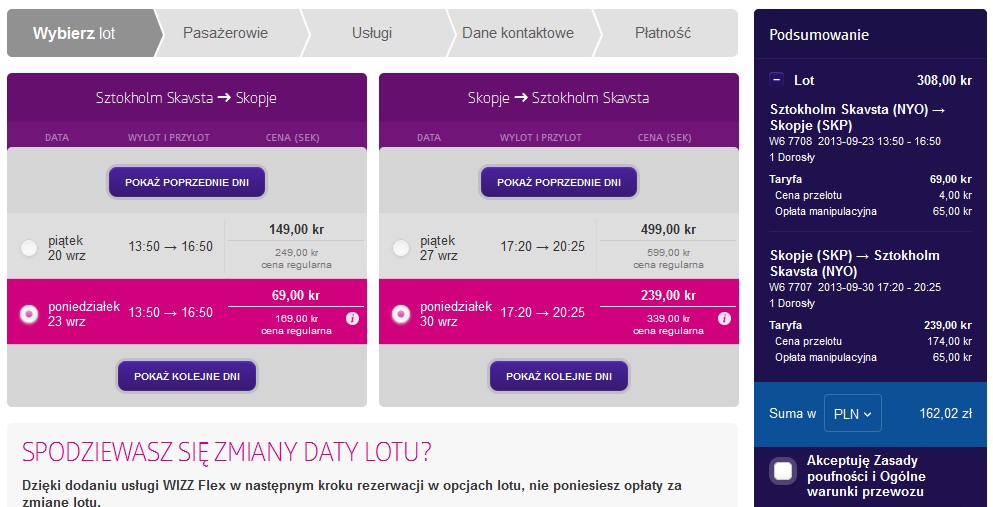Go to the Usługi step
Image resolution: width=993 pixels, height=507 pixels.
(x=372, y=33)
